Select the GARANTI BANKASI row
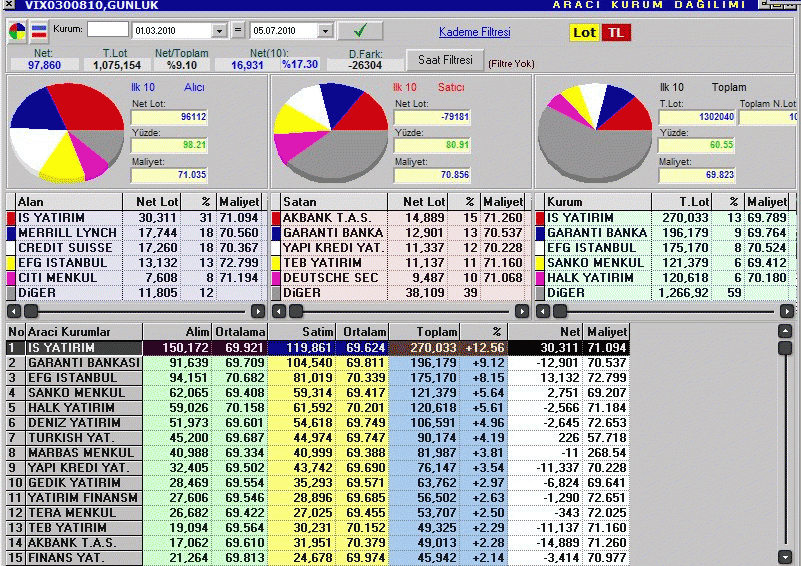This screenshot has height=566, width=801. 318,363
